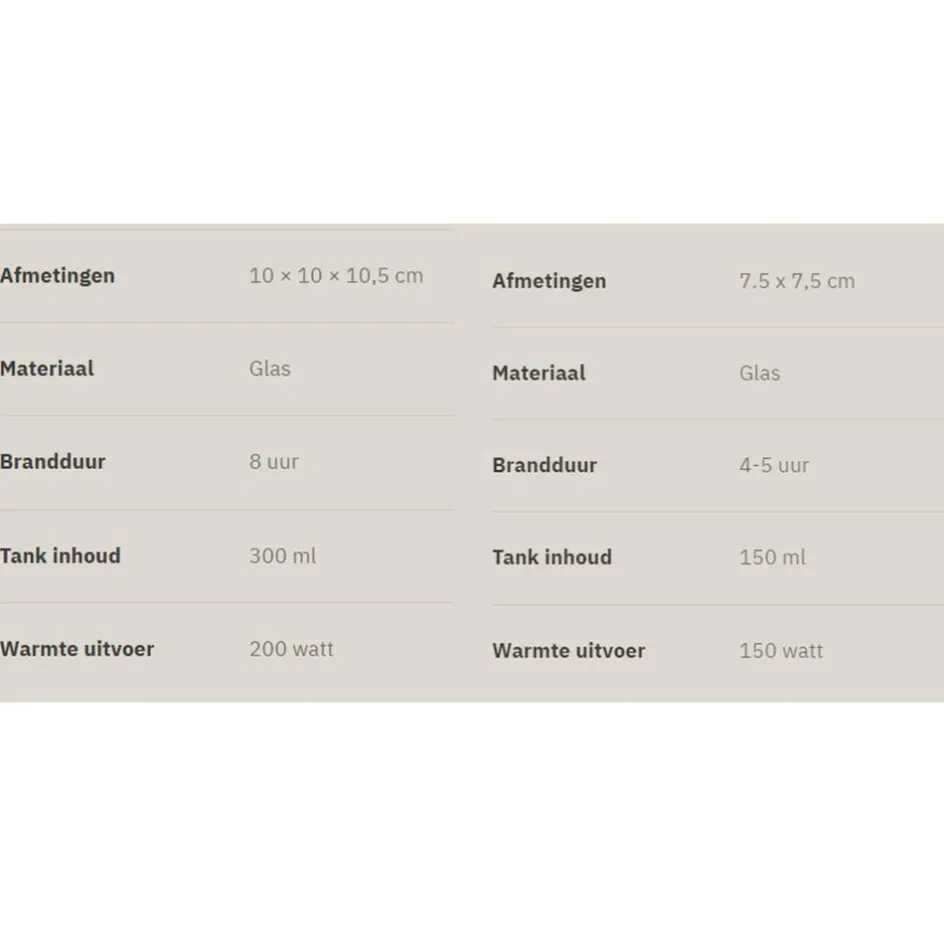Image resolution: width=944 pixels, height=944 pixels.
Task: Select the "8 uur" burn time value
Action: [274, 462]
